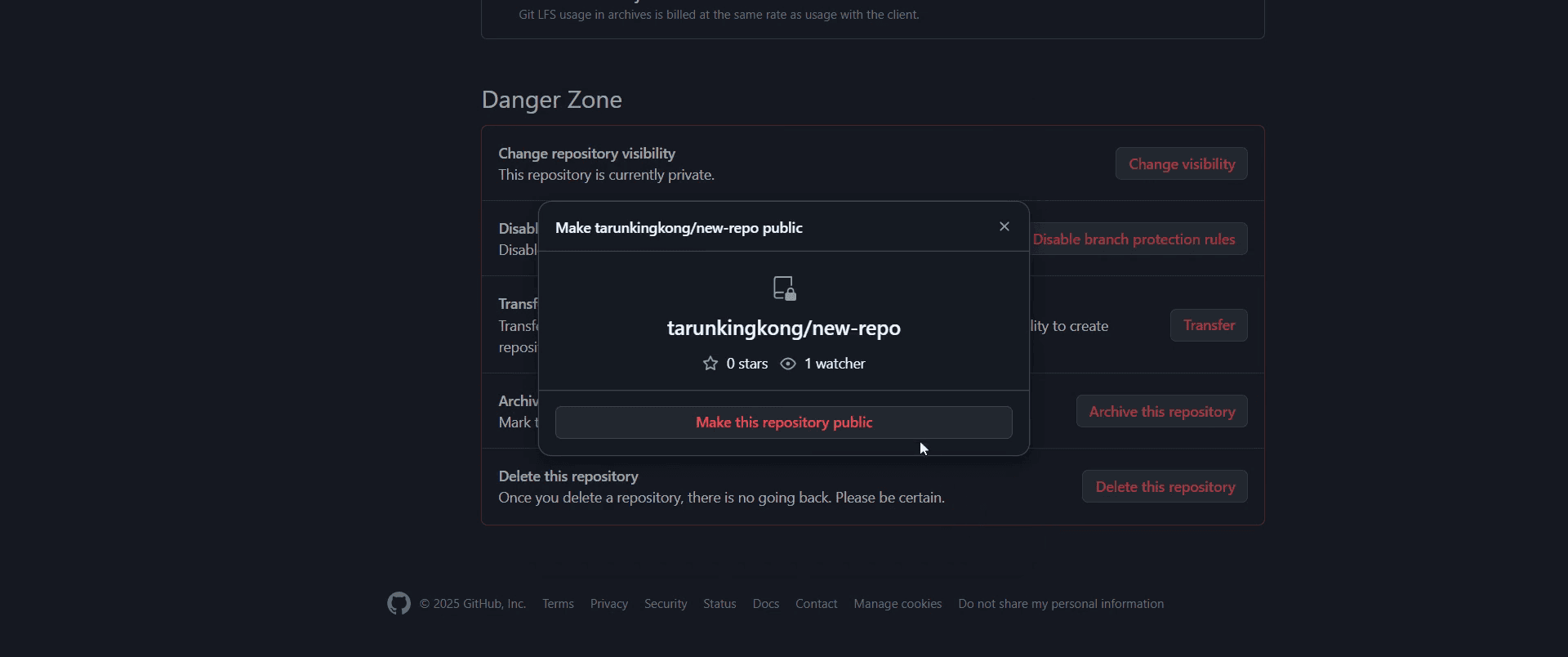Image resolution: width=1568 pixels, height=657 pixels.
Task: Open the Security footer link
Action: coord(666,604)
